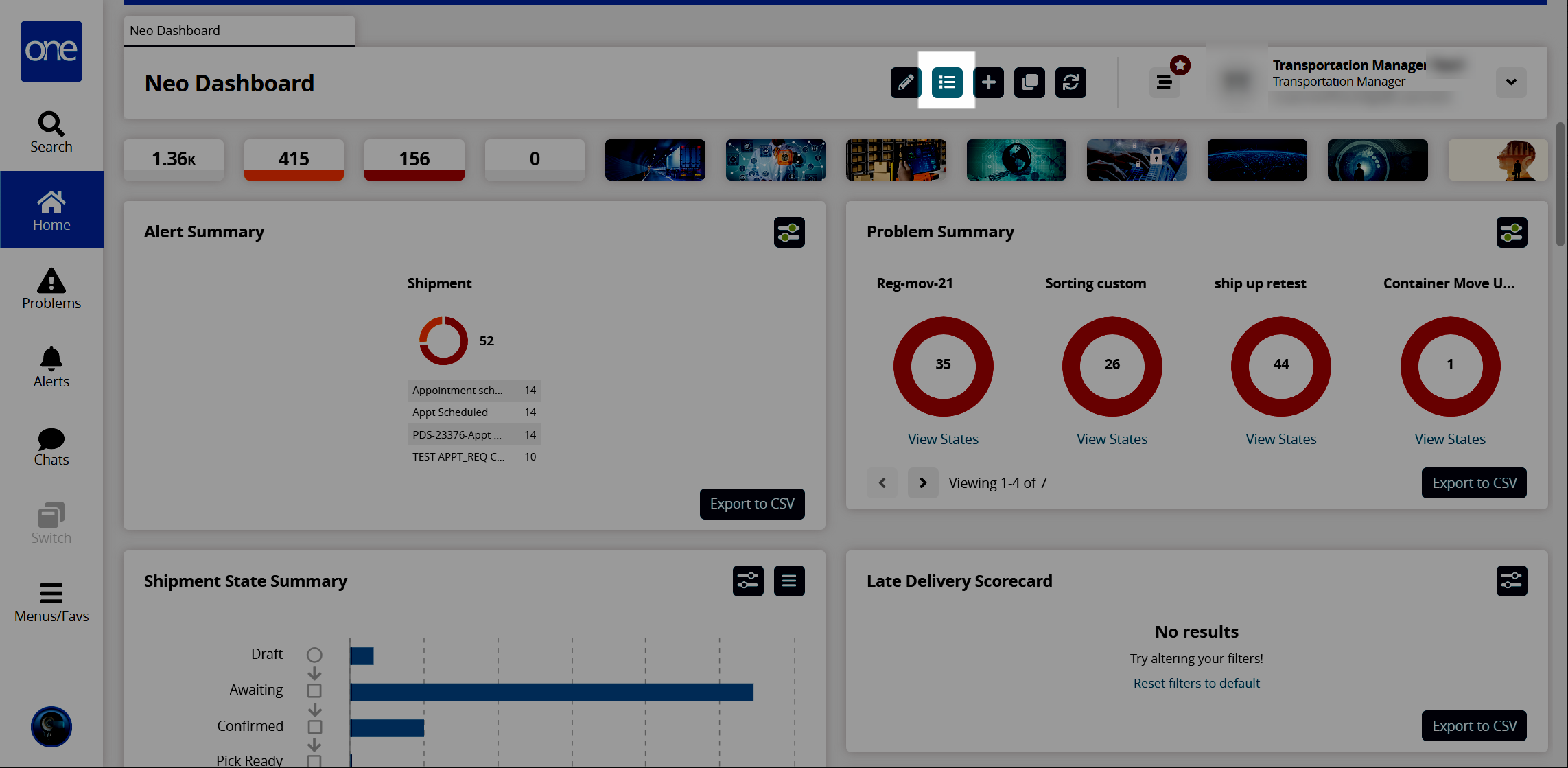Viewport: 1568px width, 768px height.
Task: Open Menus/Favs in sidebar
Action: (x=51, y=602)
